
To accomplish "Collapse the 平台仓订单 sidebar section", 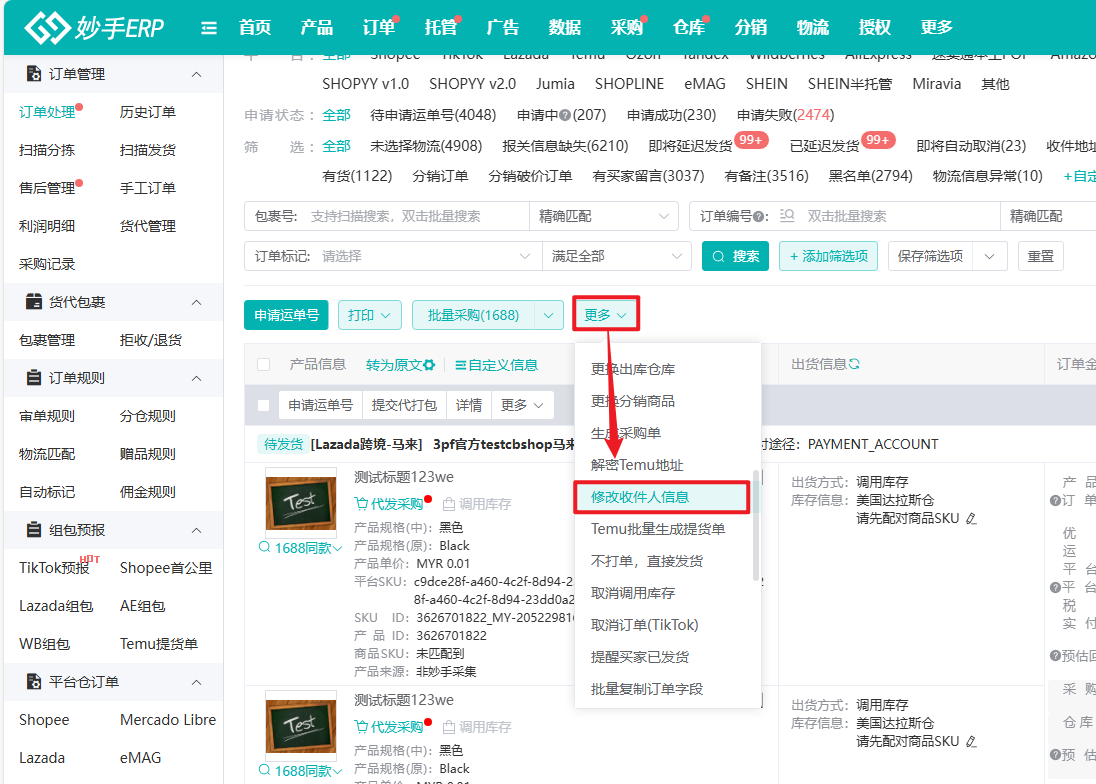I will point(196,682).
